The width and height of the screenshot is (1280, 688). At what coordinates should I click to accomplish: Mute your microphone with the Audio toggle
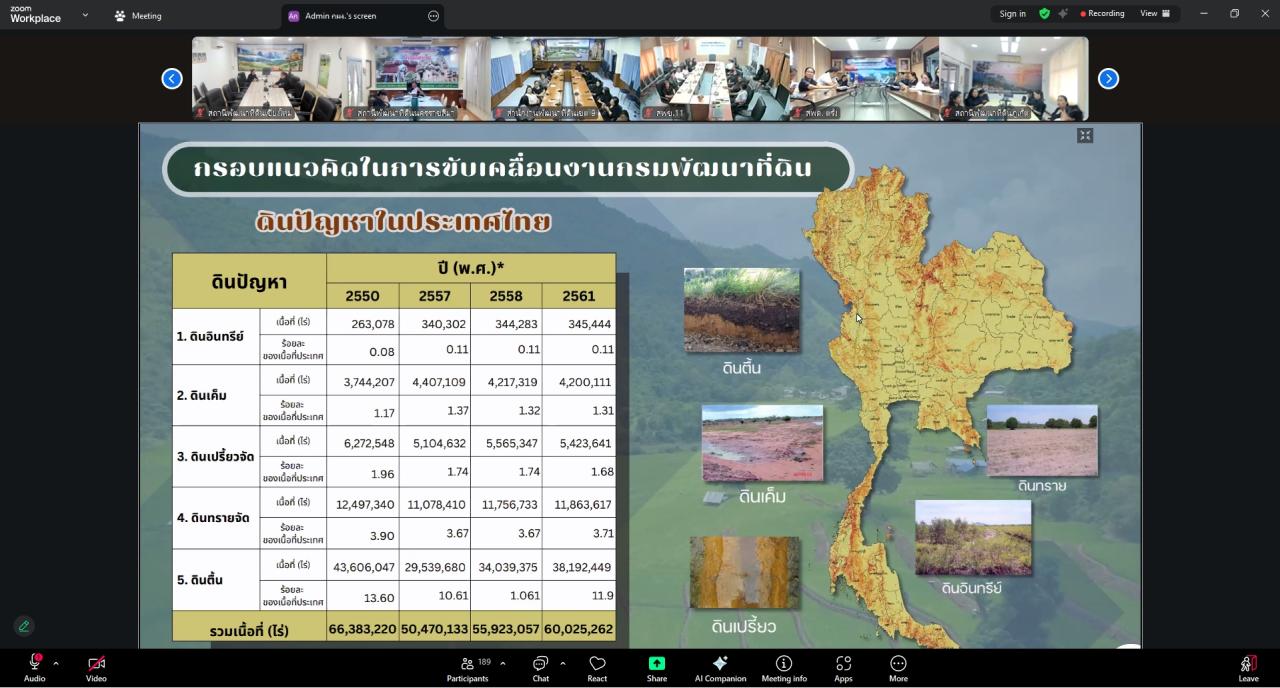tap(33, 662)
